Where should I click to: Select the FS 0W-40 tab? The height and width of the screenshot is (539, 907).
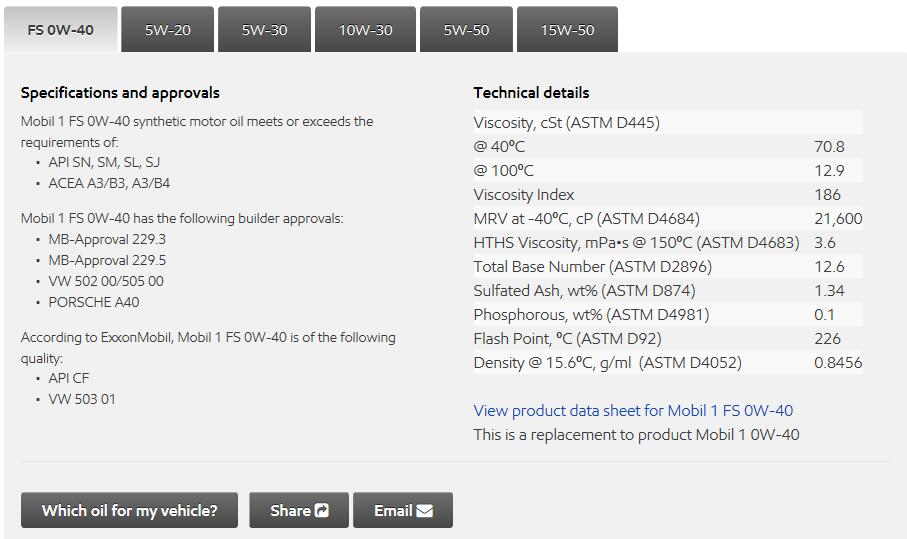[61, 29]
